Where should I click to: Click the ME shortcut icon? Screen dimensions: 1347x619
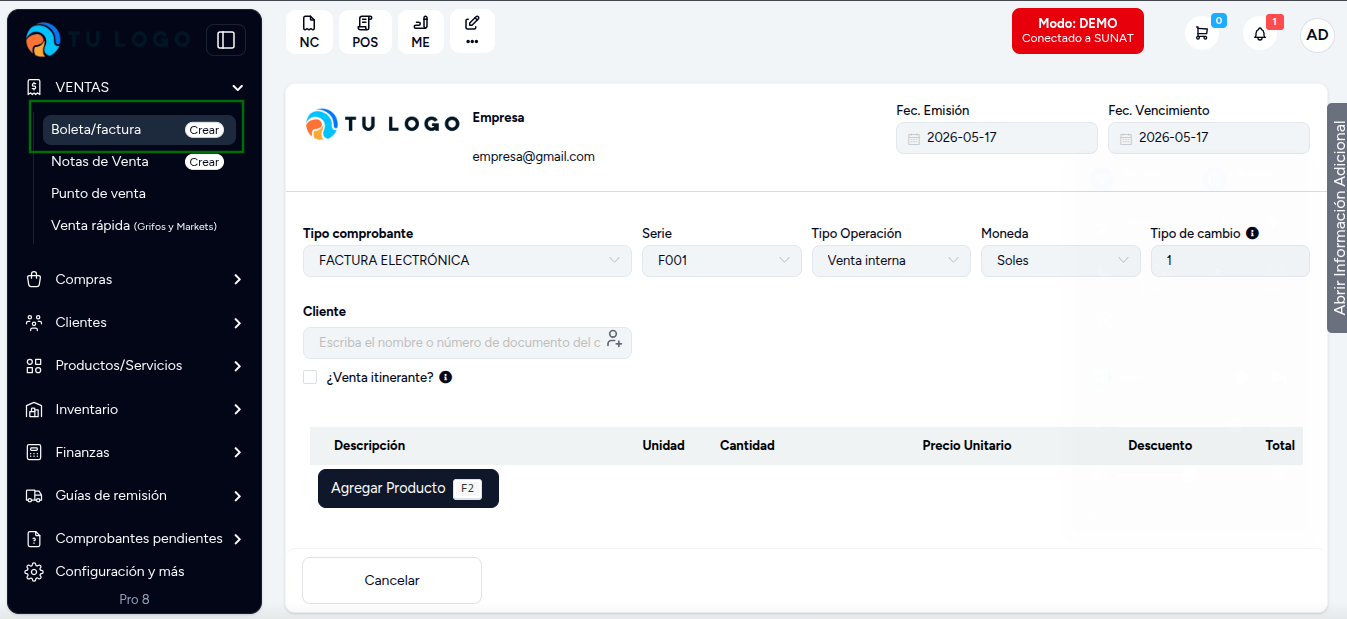pos(421,32)
